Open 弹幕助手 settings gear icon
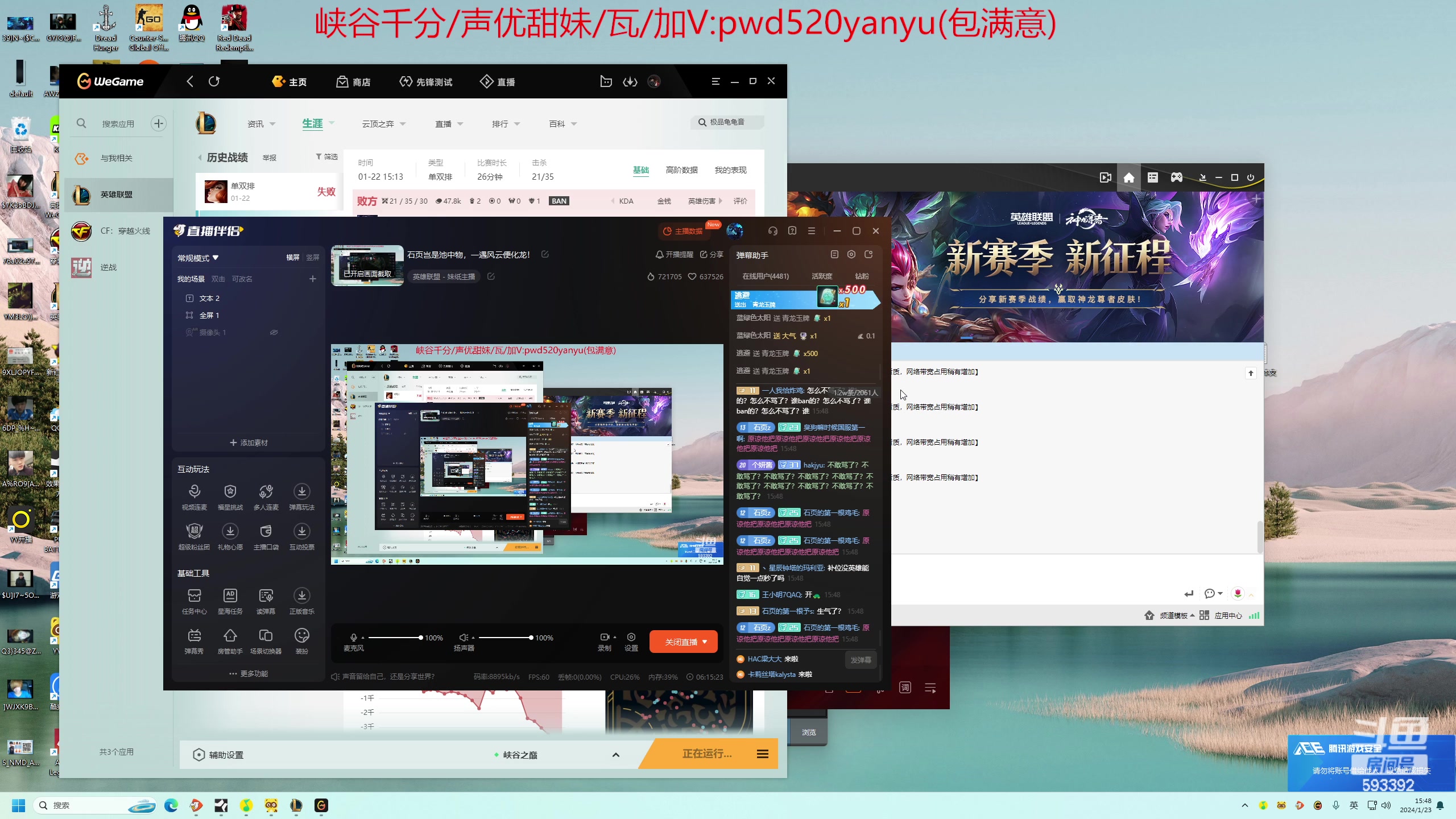1456x819 pixels. point(851,255)
